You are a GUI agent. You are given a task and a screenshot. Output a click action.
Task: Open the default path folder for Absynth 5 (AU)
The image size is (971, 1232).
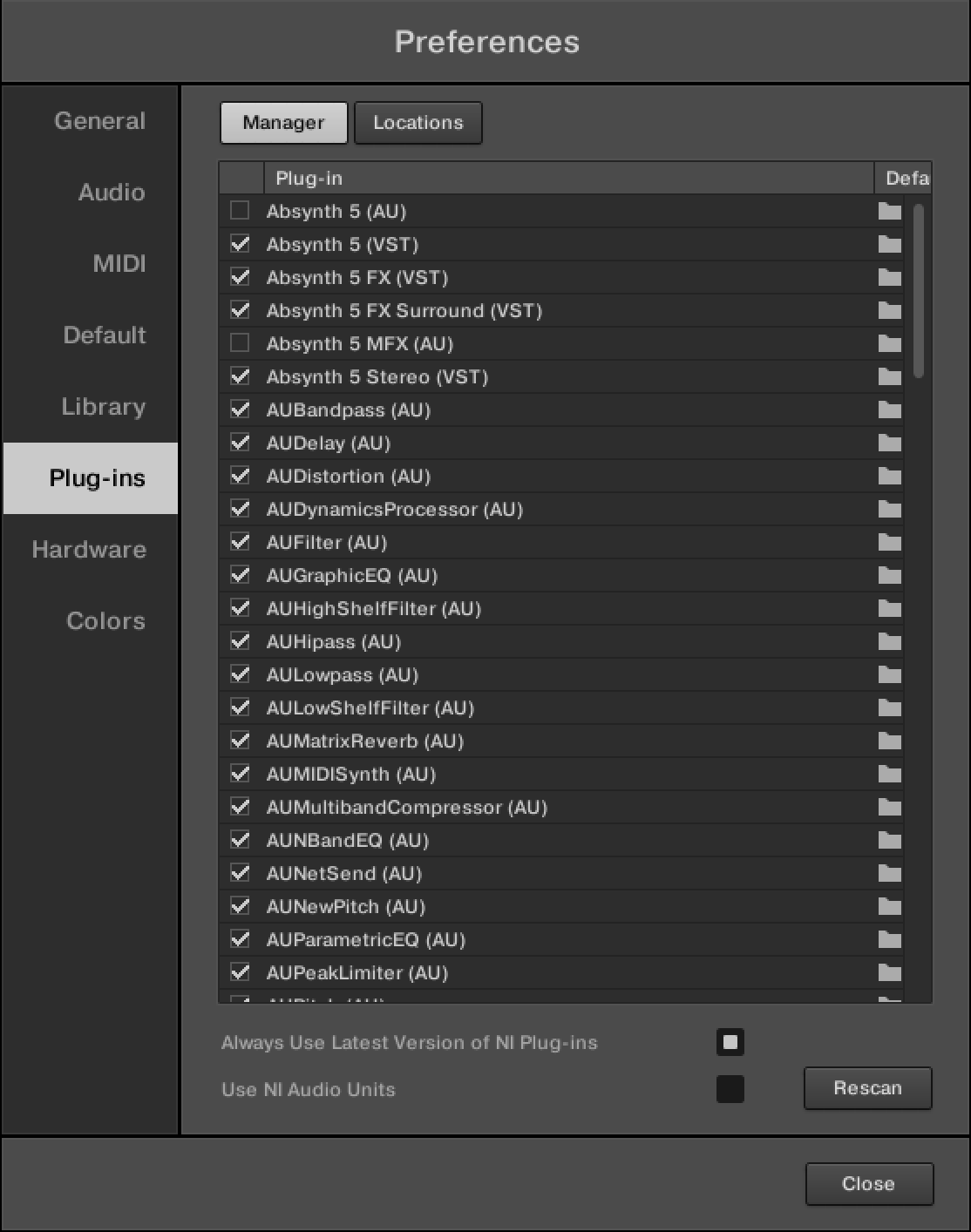(891, 210)
